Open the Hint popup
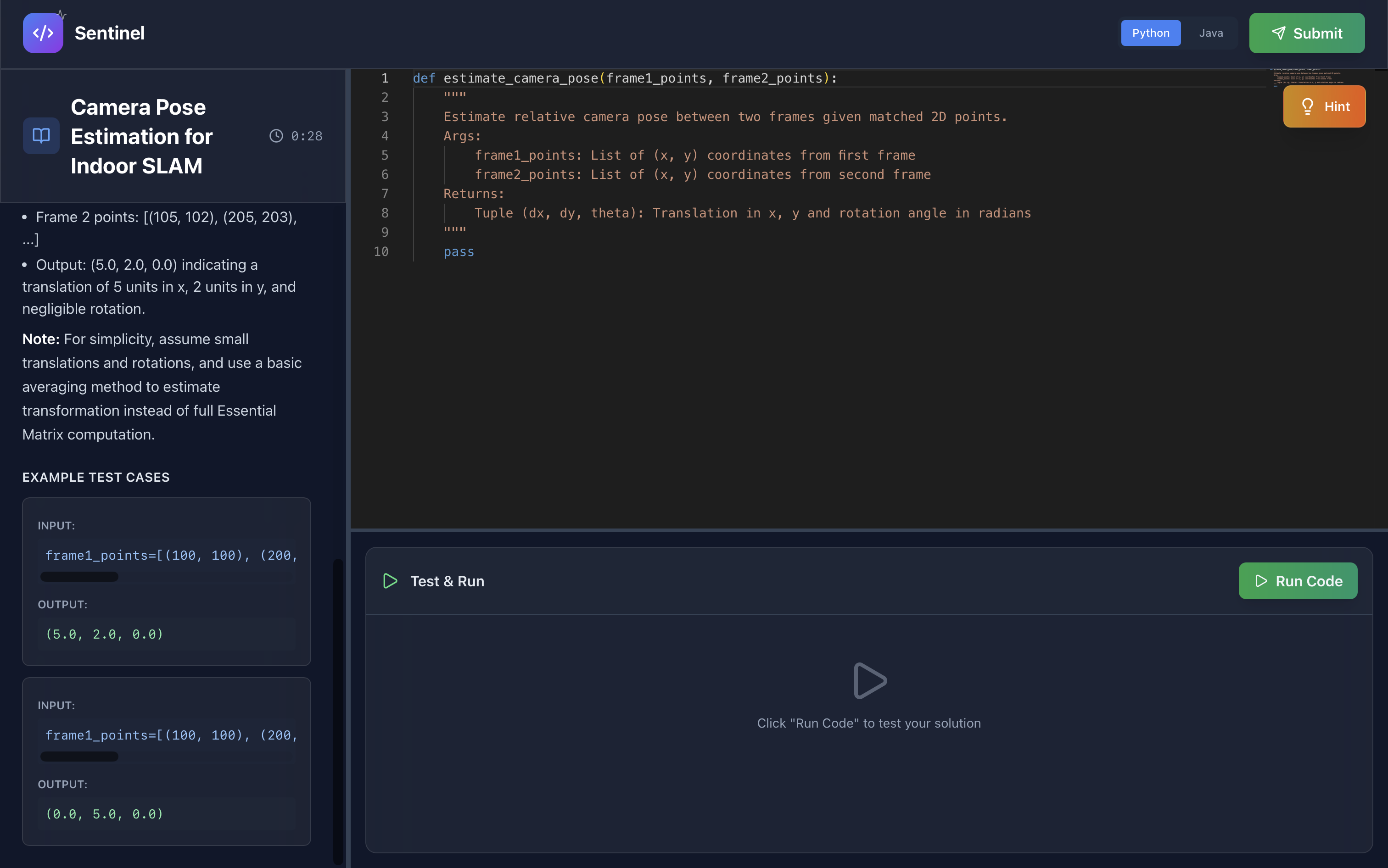1388x868 pixels. (x=1324, y=107)
